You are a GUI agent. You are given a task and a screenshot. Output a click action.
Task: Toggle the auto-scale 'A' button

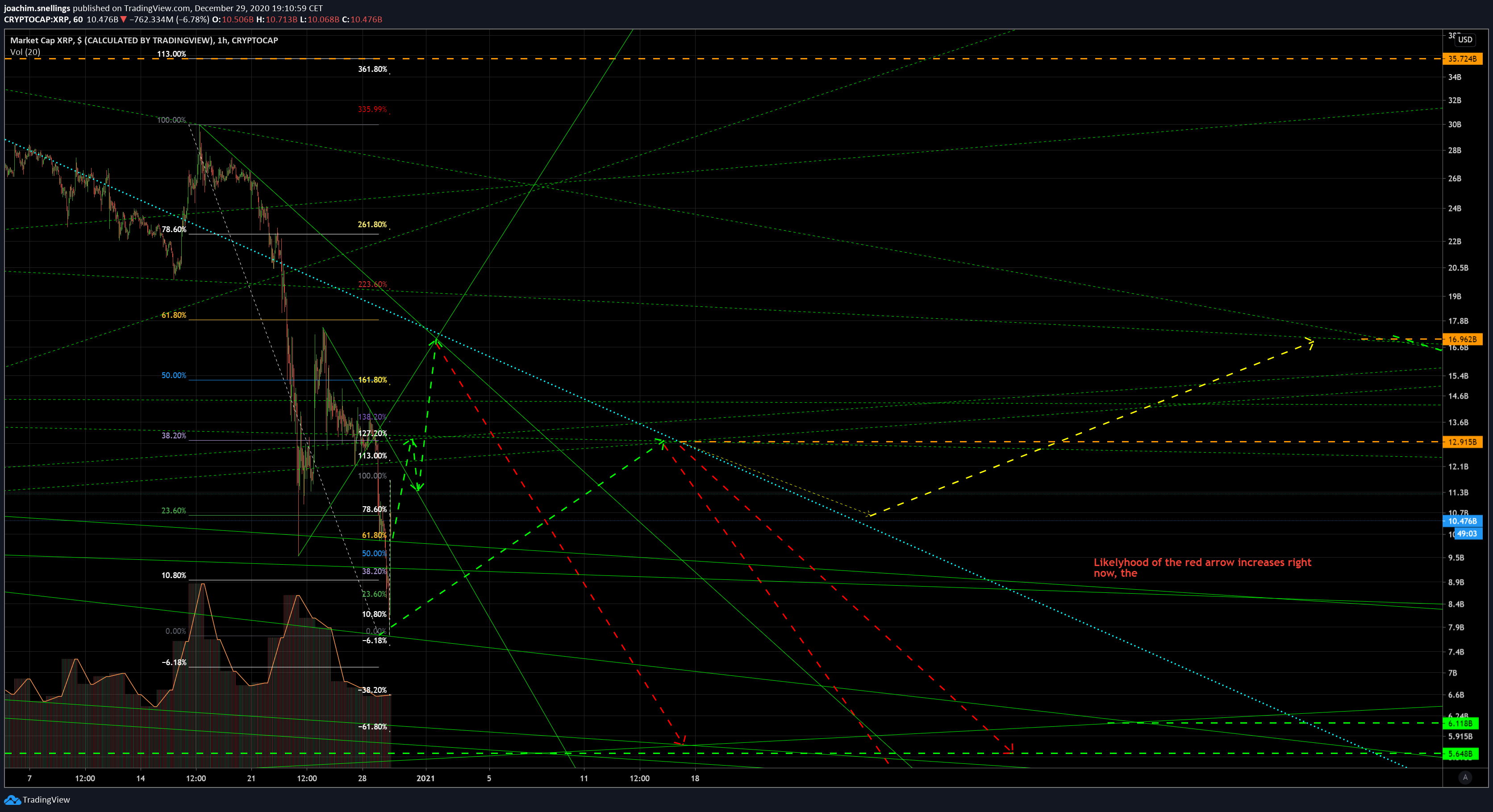tap(1465, 778)
